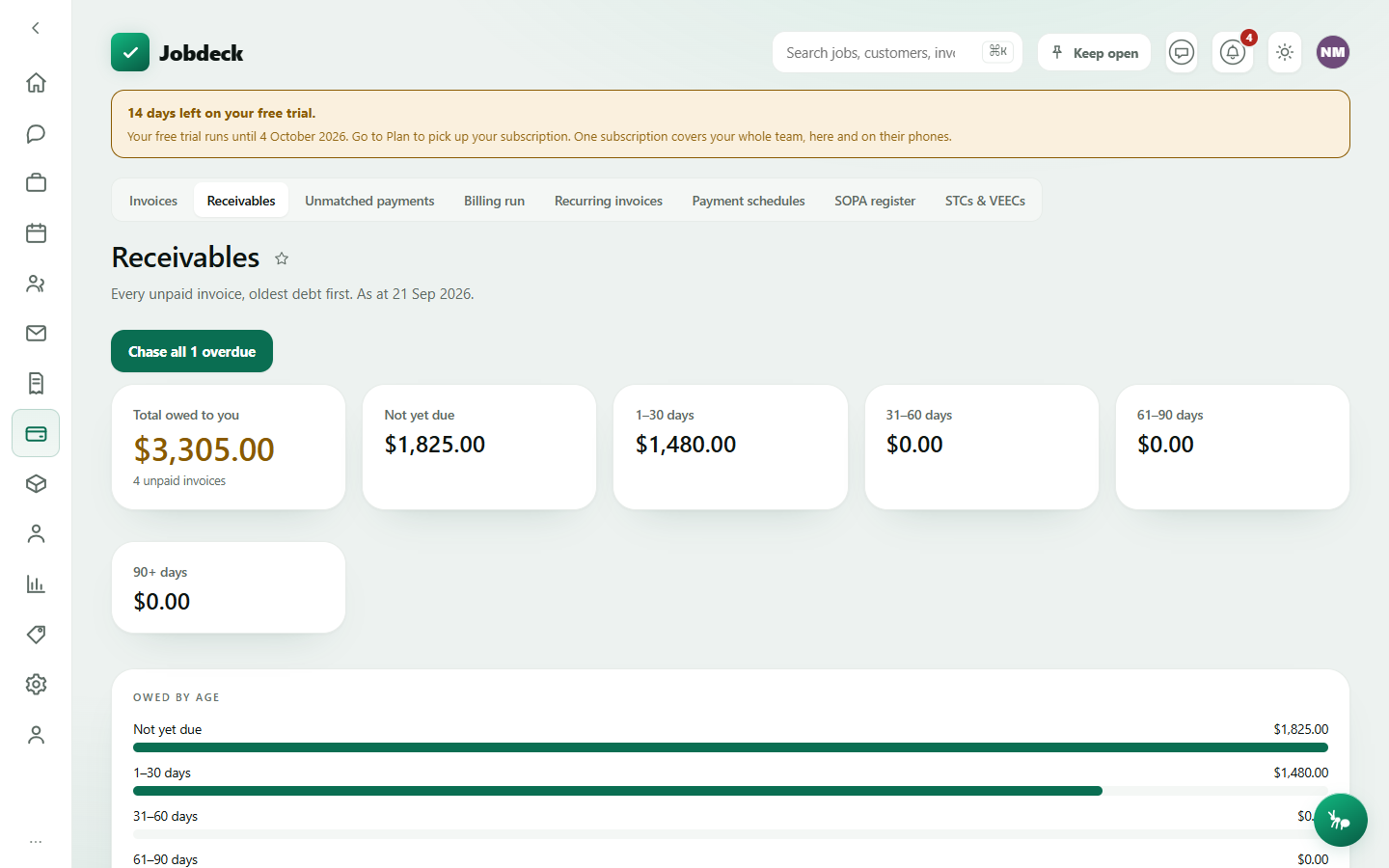Open the chat bubble sidebar icon

pos(36,133)
